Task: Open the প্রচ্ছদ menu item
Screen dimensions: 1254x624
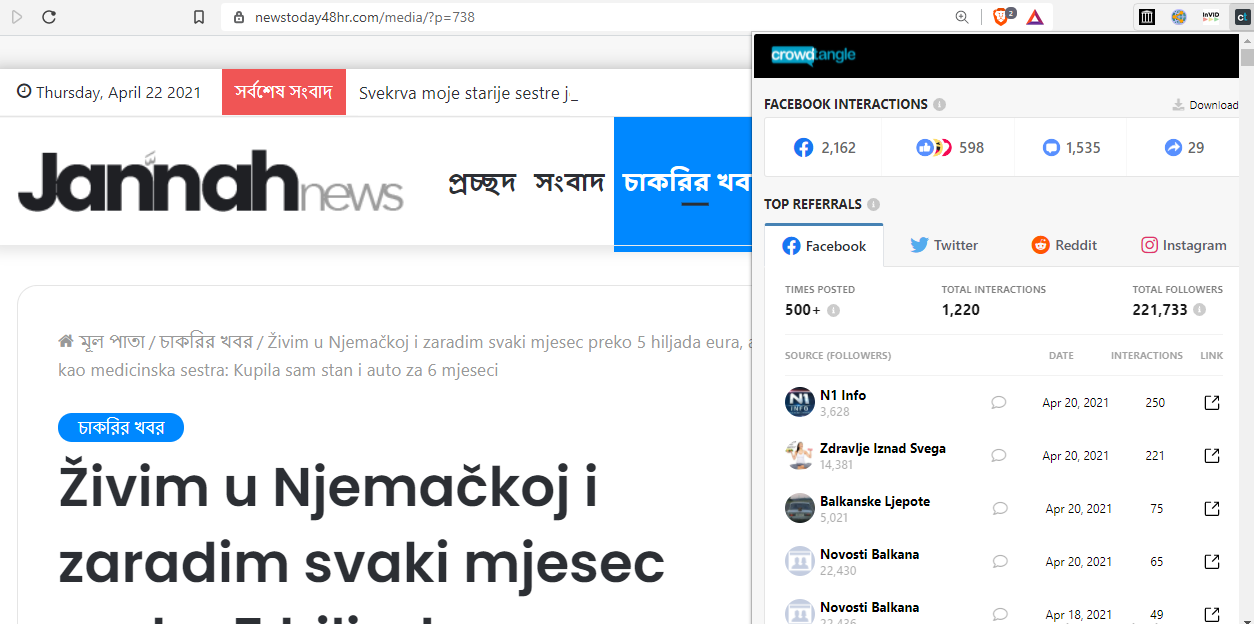Action: (482, 182)
